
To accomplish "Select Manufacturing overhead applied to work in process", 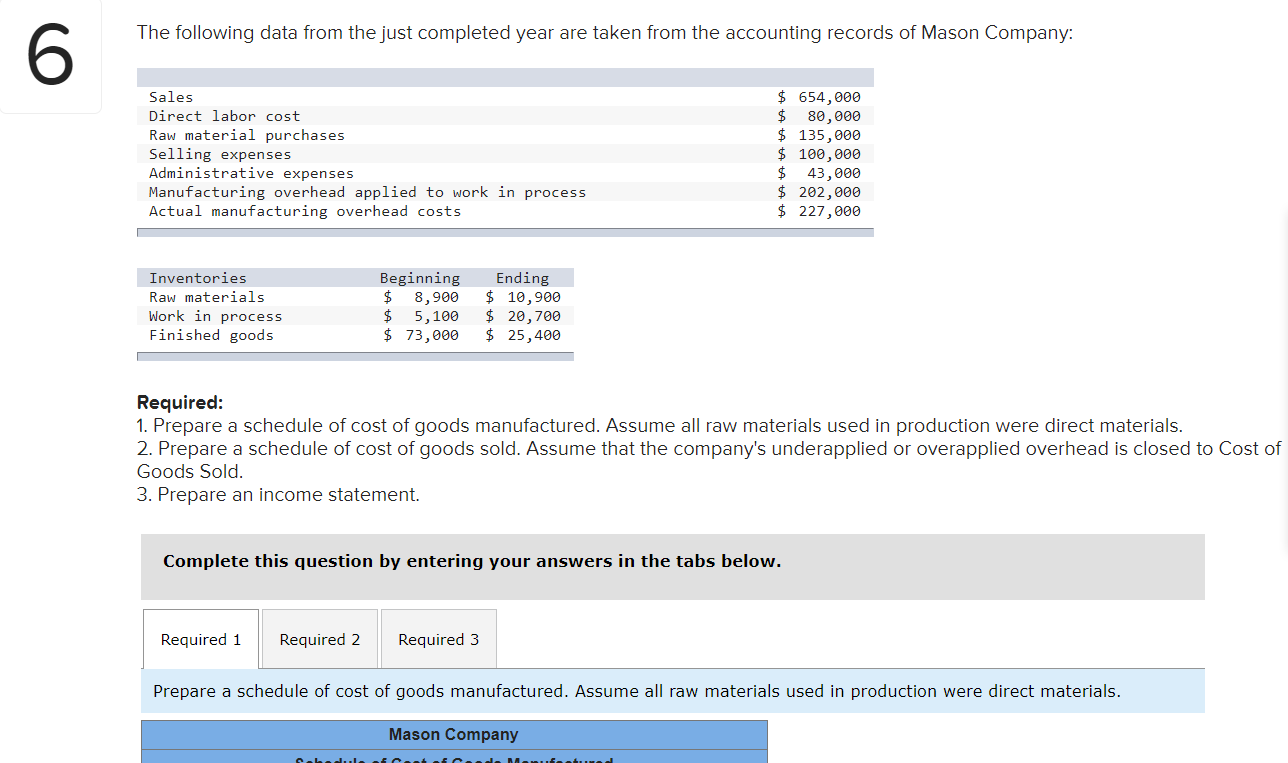I will 367,192.
